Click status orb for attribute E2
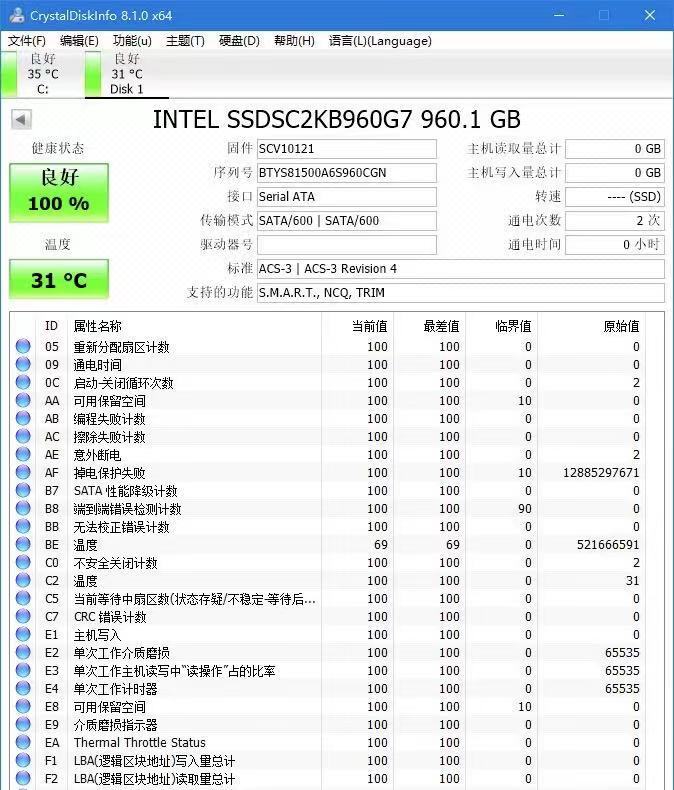The height and width of the screenshot is (790, 674). point(23,652)
